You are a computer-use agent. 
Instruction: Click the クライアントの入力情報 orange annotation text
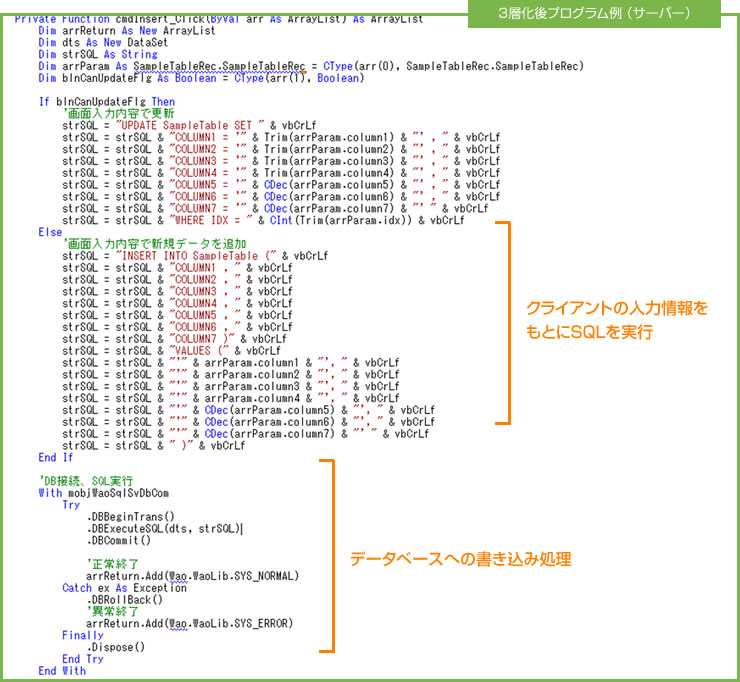tap(617, 309)
